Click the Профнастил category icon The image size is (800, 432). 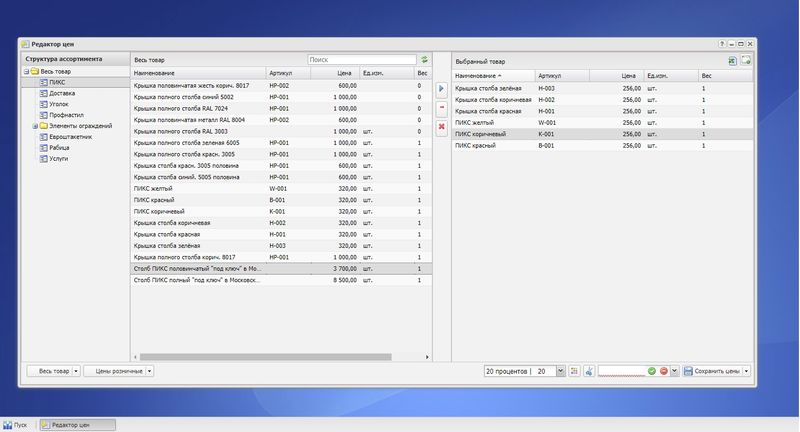[44, 115]
